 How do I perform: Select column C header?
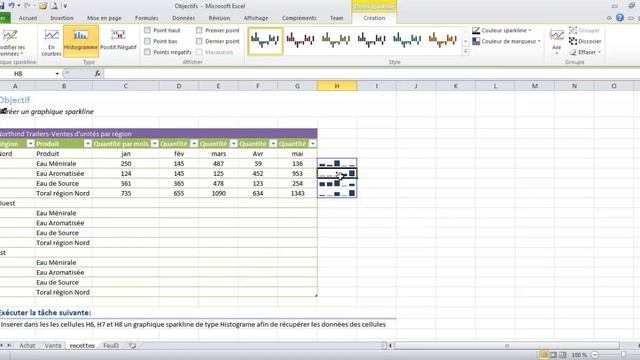click(x=126, y=86)
